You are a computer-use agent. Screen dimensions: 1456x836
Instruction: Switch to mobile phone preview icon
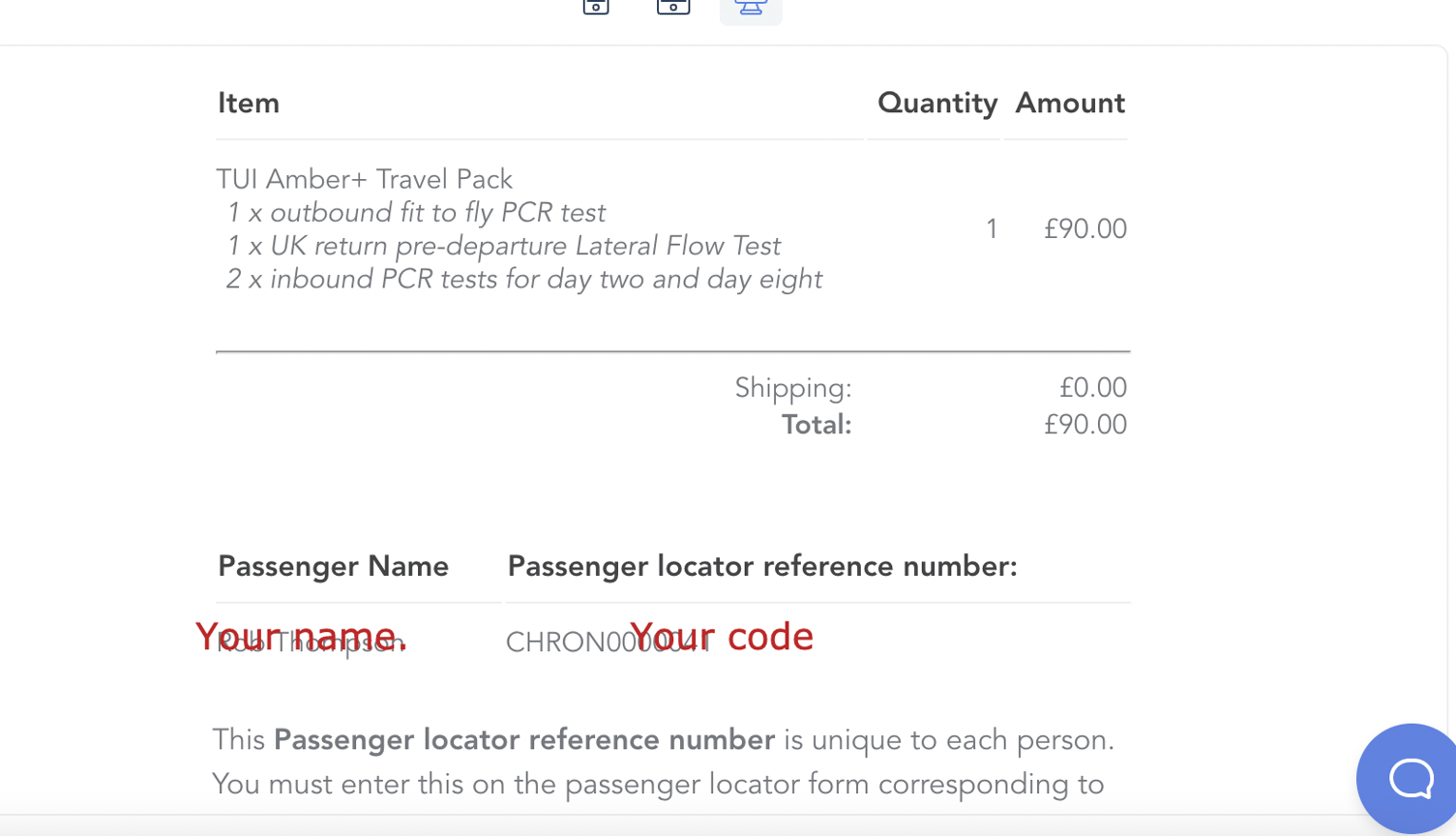596,7
